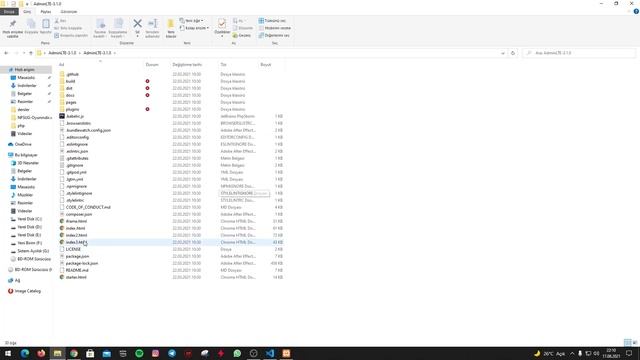This screenshot has height=360, width=640.
Task: Click the Windows Start button
Action: coord(8,353)
